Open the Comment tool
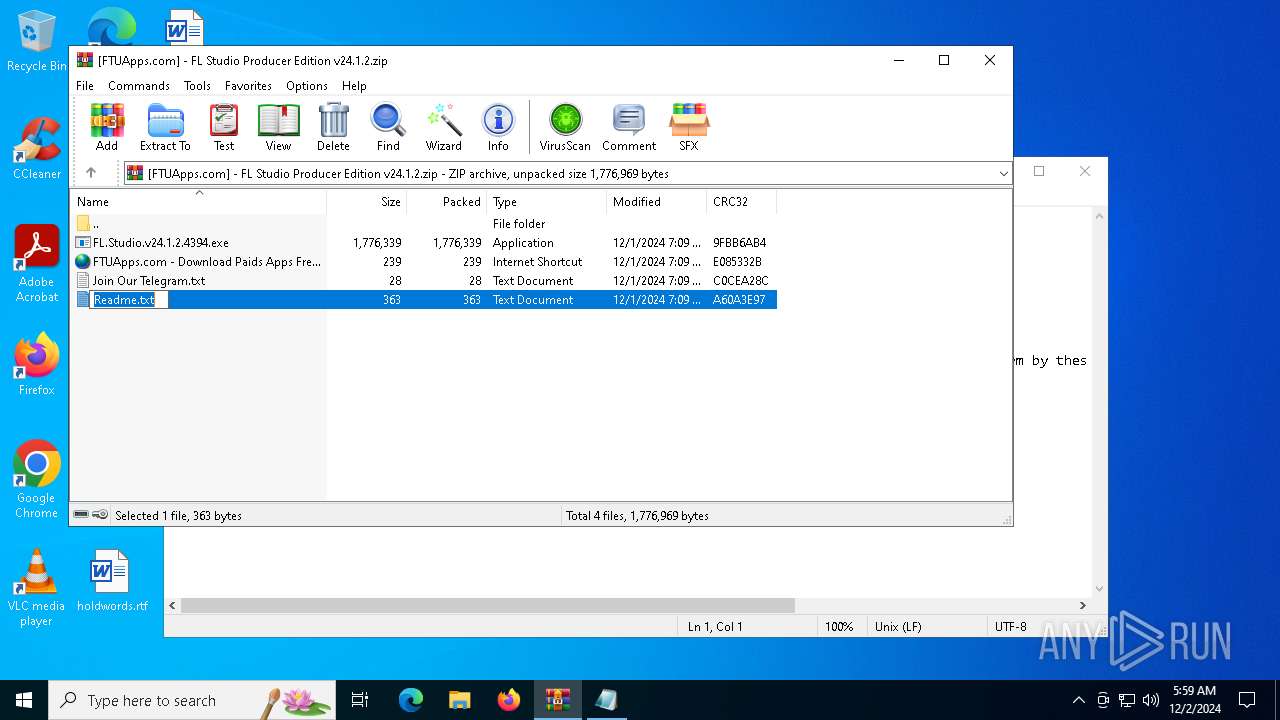 click(x=629, y=127)
